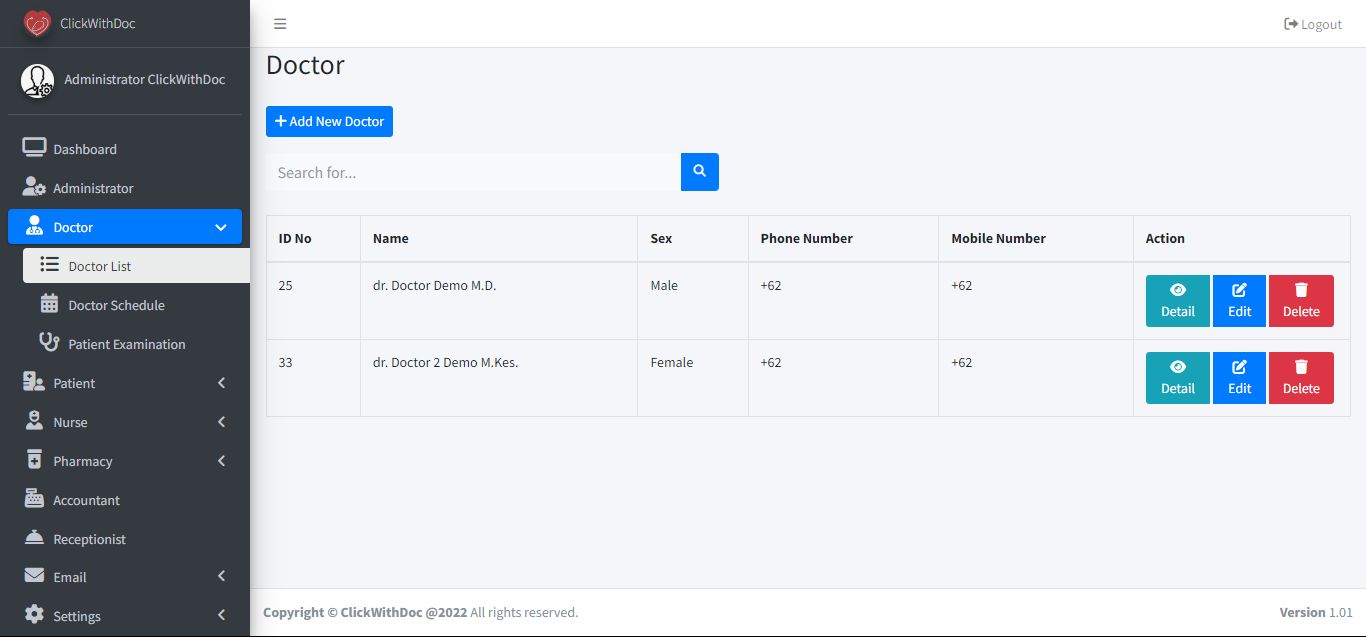The width and height of the screenshot is (1366, 637).
Task: Open the Doctor List menu item
Action: tap(100, 266)
